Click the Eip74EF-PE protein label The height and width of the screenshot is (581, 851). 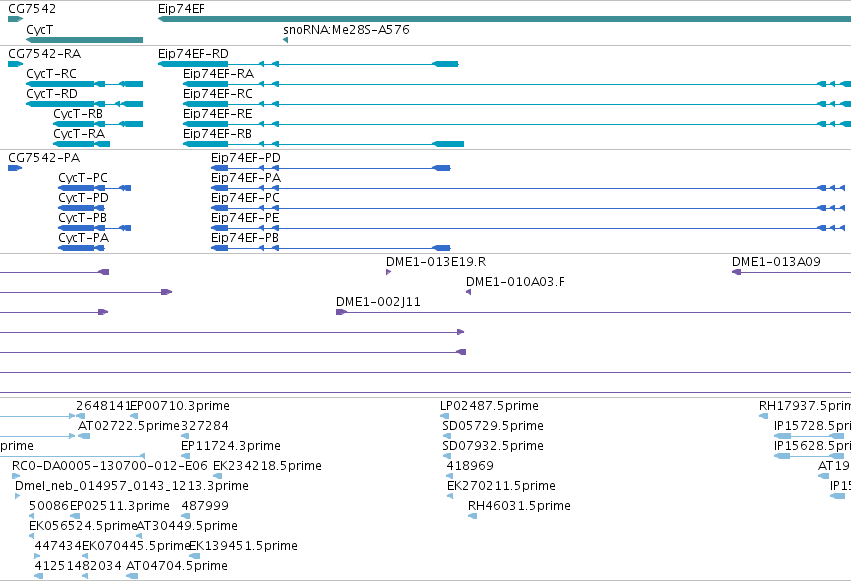click(x=245, y=218)
